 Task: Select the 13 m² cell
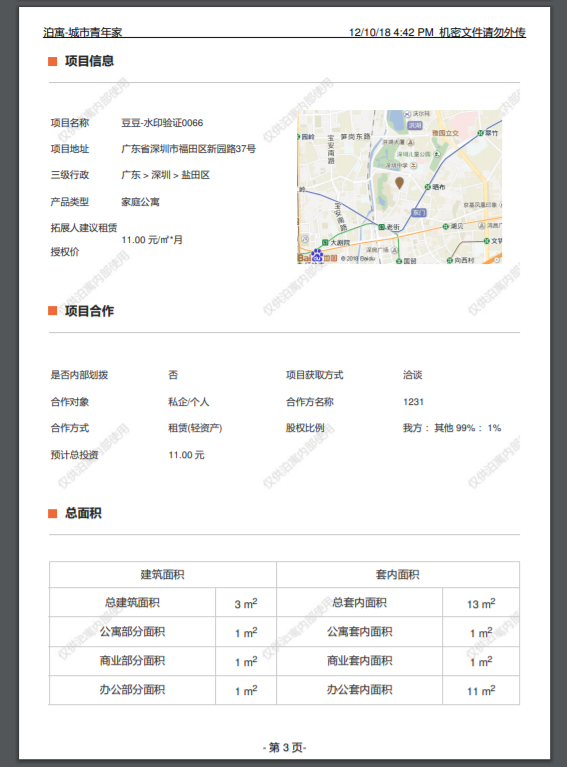point(481,603)
